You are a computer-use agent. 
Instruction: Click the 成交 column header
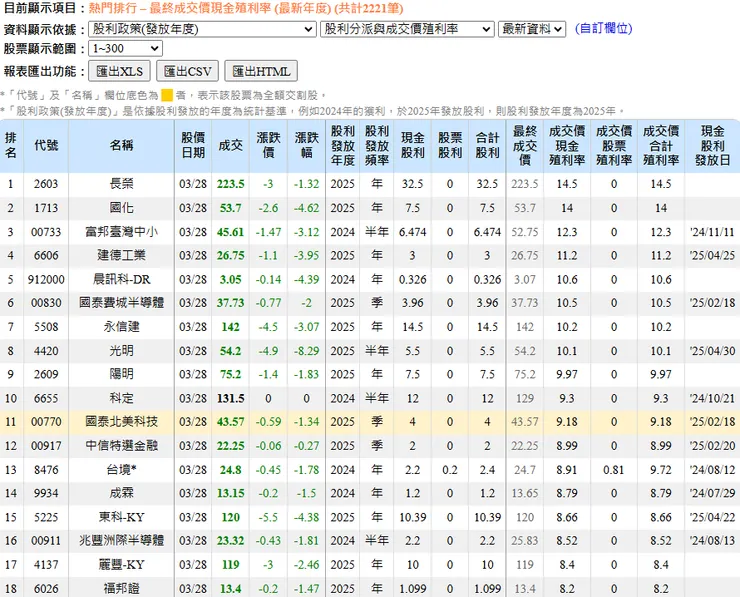(x=231, y=145)
